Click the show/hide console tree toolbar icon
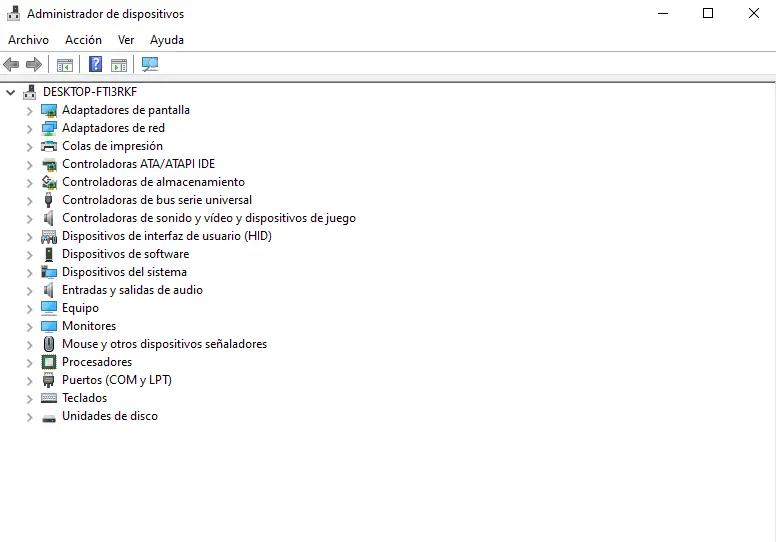The height and width of the screenshot is (542, 776). (65, 65)
